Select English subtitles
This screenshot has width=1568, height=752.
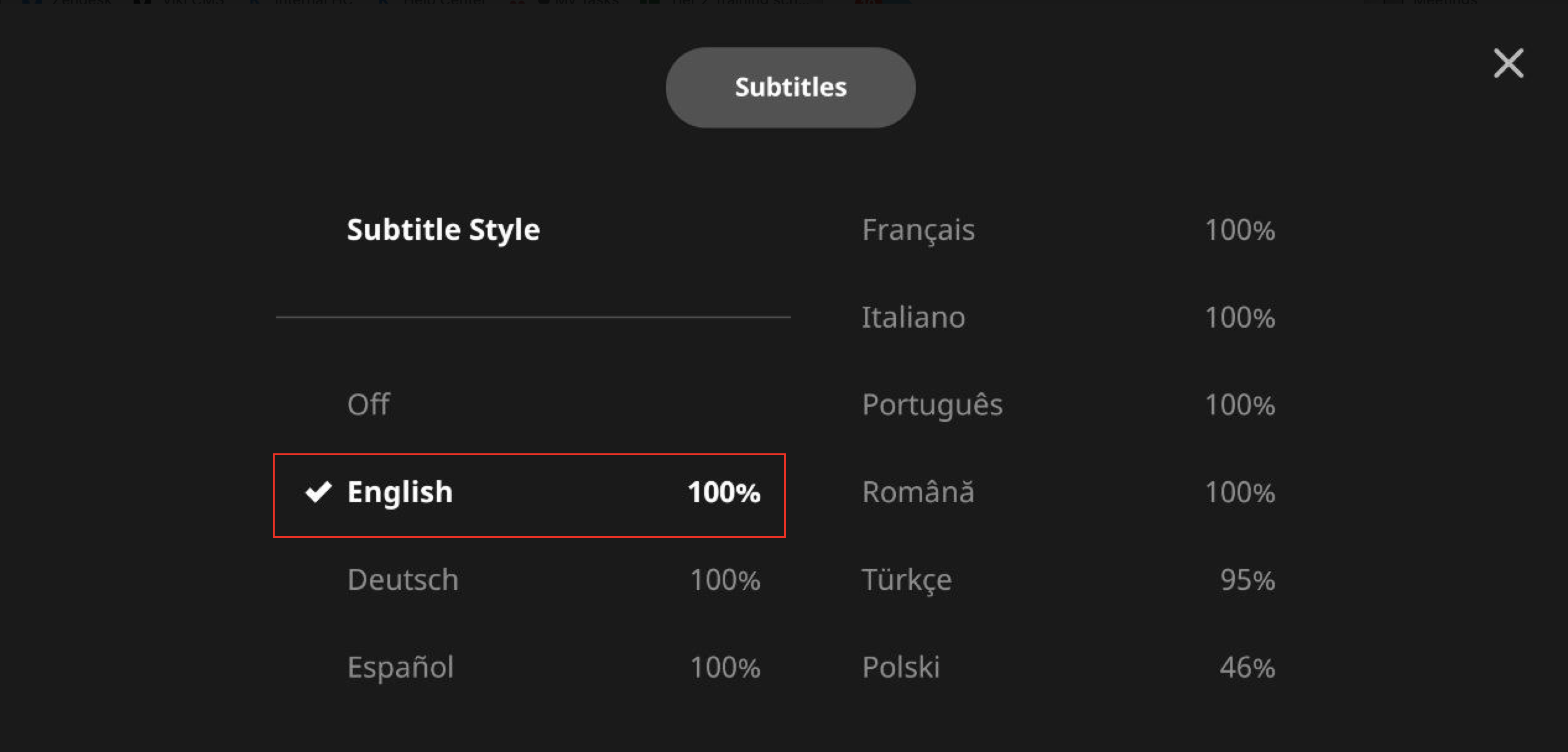(x=529, y=495)
